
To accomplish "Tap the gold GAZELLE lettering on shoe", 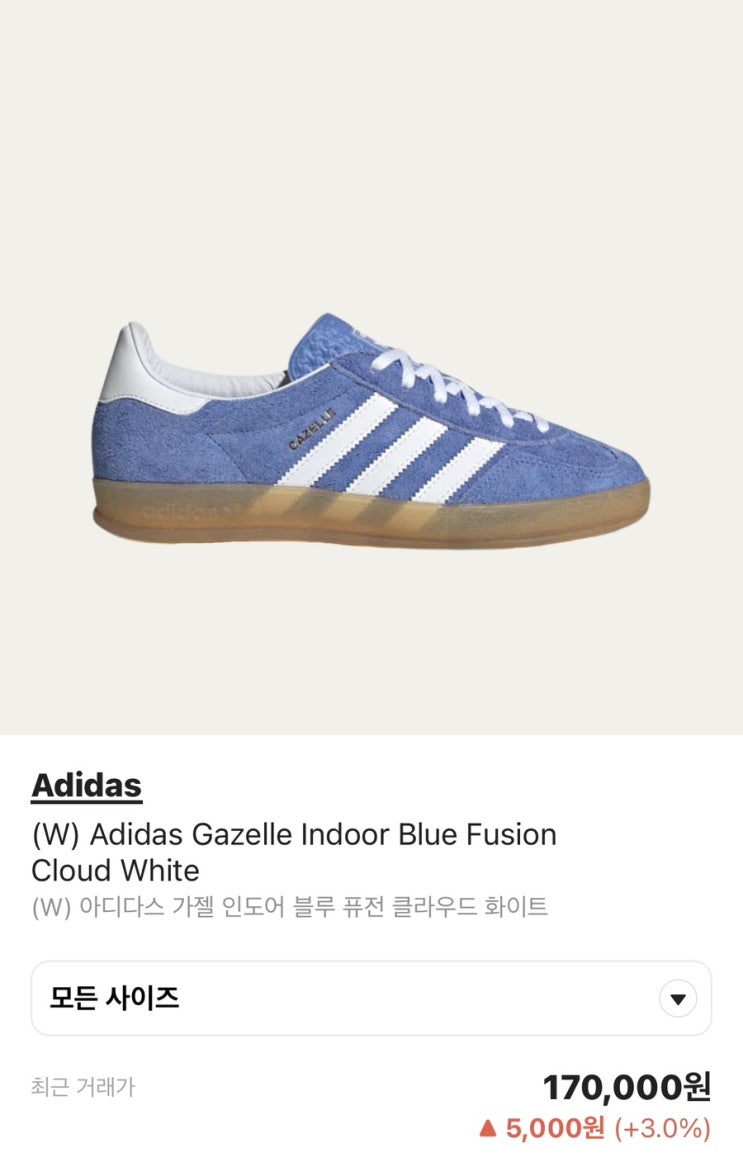I will coord(312,430).
